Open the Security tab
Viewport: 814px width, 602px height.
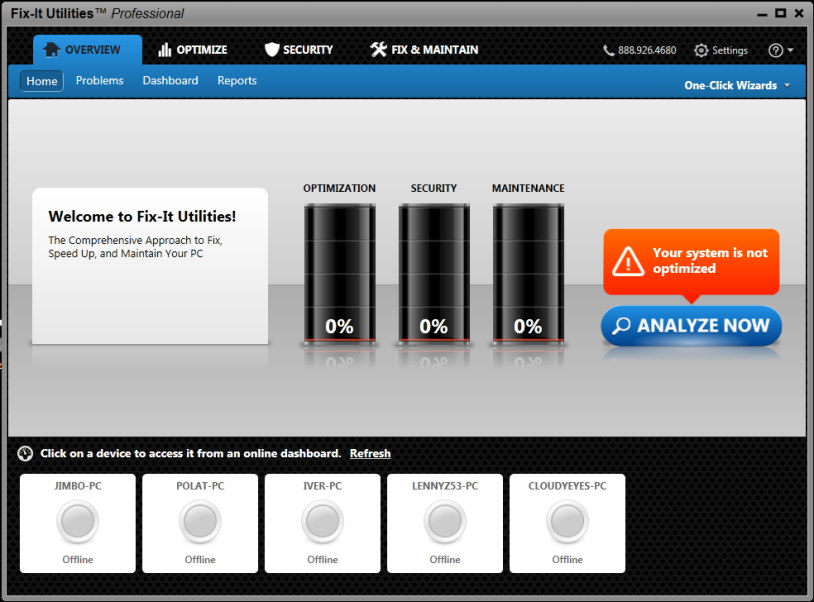[x=299, y=50]
